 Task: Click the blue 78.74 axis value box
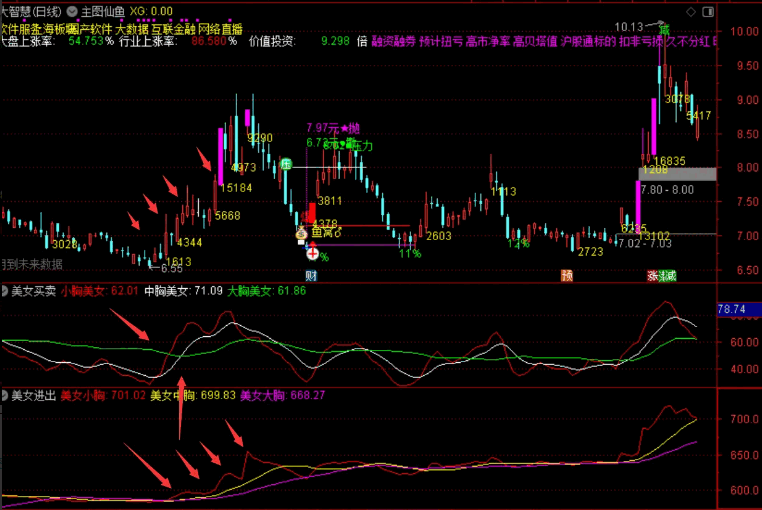pos(739,309)
